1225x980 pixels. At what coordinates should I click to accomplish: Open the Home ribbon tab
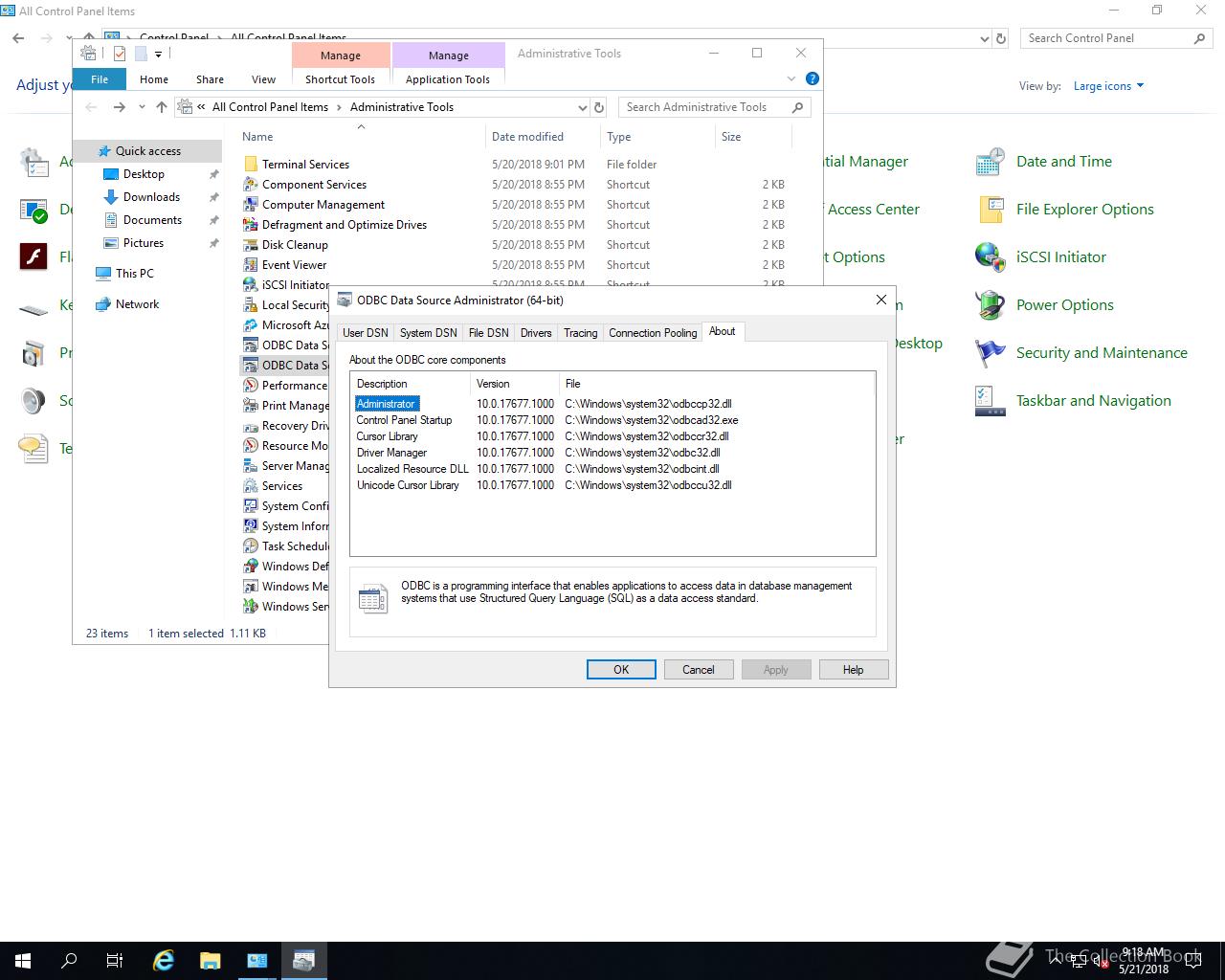[x=154, y=79]
